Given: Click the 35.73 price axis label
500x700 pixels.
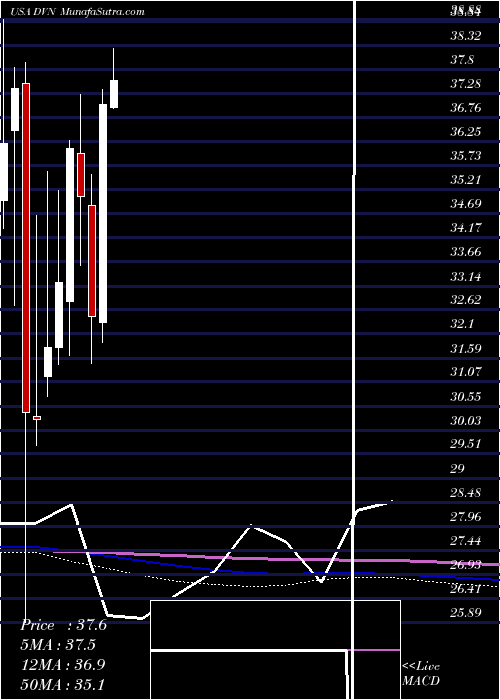Looking at the screenshot, I should click(466, 156).
